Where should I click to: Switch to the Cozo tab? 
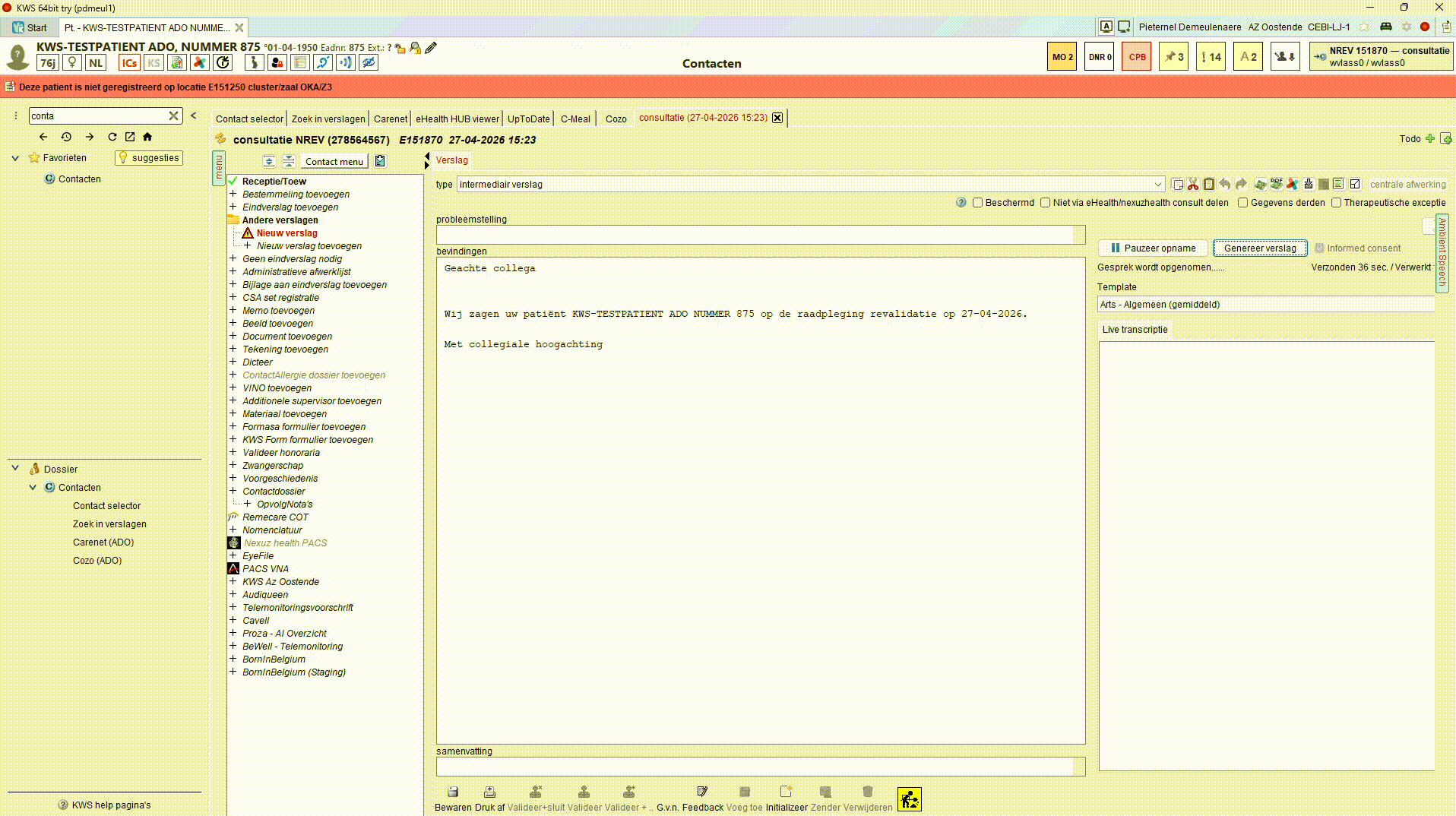click(x=616, y=119)
